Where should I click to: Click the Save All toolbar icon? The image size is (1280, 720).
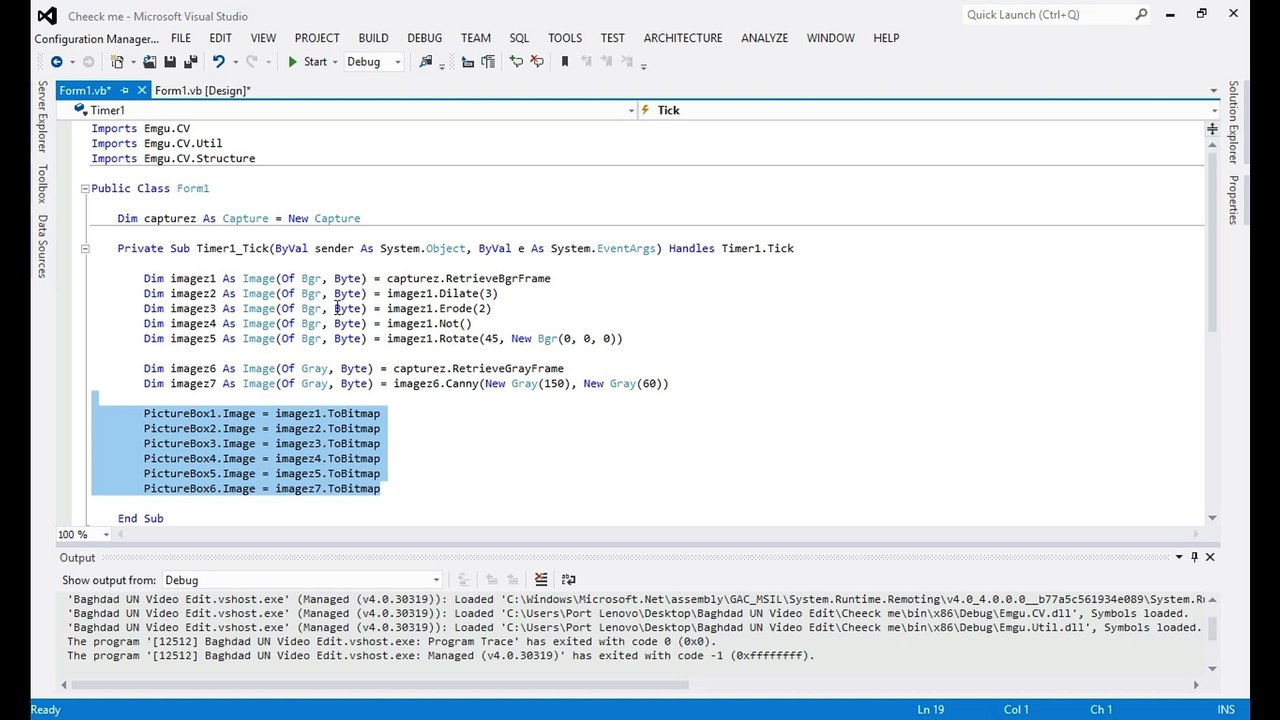189,62
